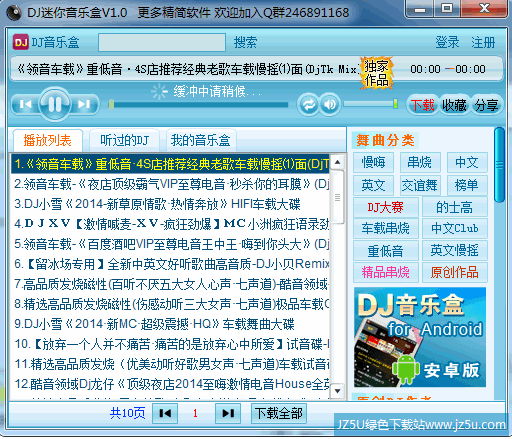This screenshot has height=439, width=512.
Task: Select item 12 酷音领域Dj龙仔
Action: pyautogui.click(x=170, y=384)
